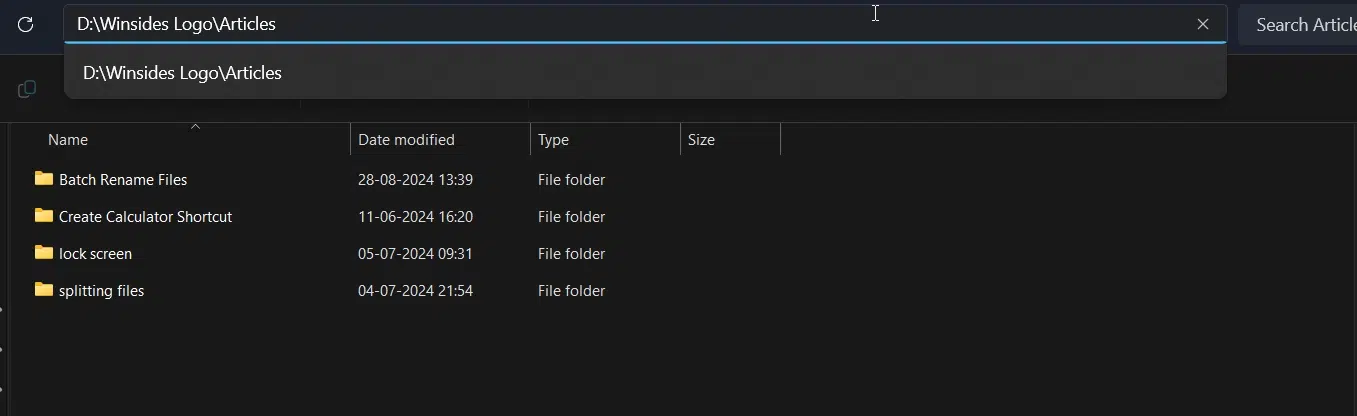Click the Refresh icon beside address bar
This screenshot has width=1357, height=416.
[x=26, y=25]
